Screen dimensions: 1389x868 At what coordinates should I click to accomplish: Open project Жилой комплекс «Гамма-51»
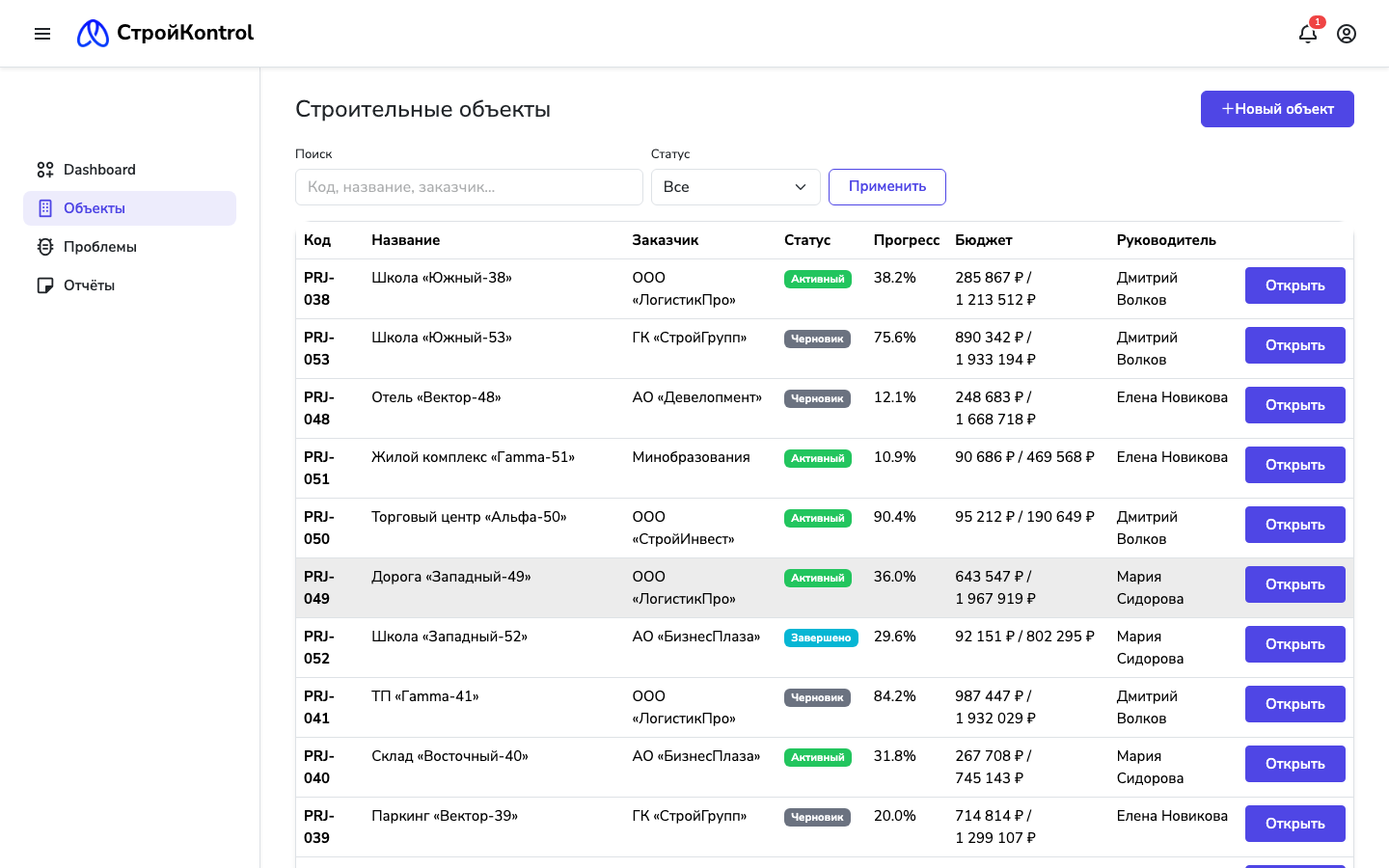point(1294,465)
